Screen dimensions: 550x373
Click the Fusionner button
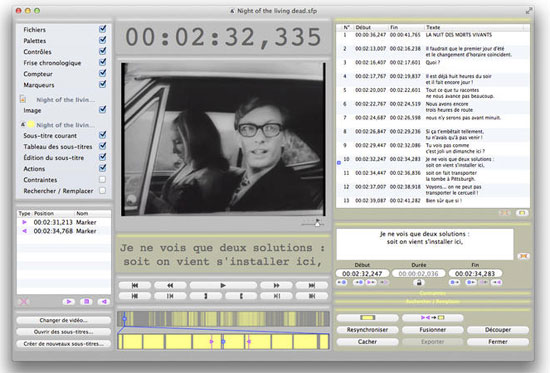(432, 330)
